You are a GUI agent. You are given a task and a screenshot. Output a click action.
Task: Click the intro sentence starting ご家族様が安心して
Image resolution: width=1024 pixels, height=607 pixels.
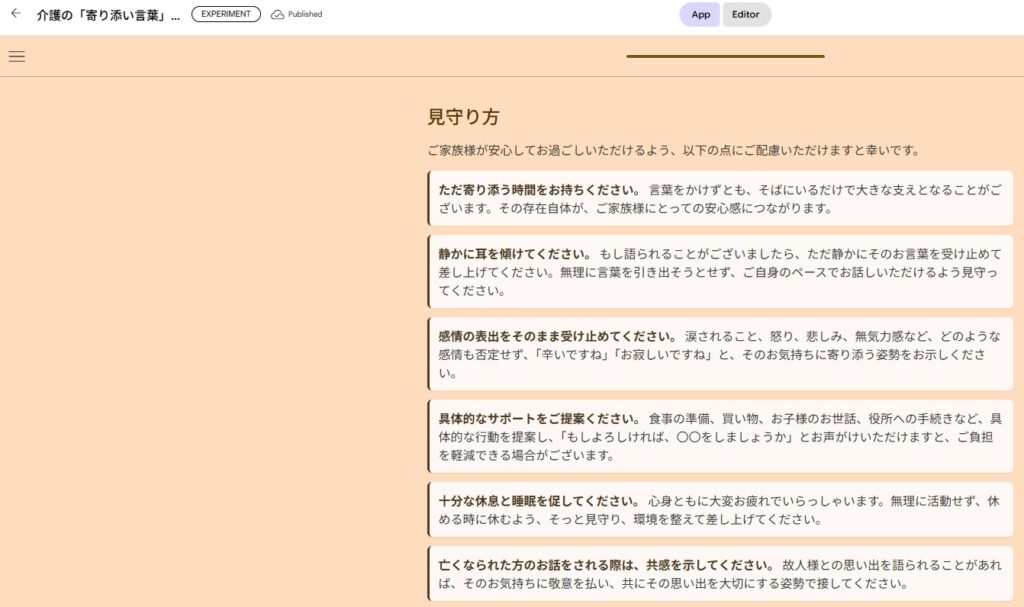click(672, 151)
